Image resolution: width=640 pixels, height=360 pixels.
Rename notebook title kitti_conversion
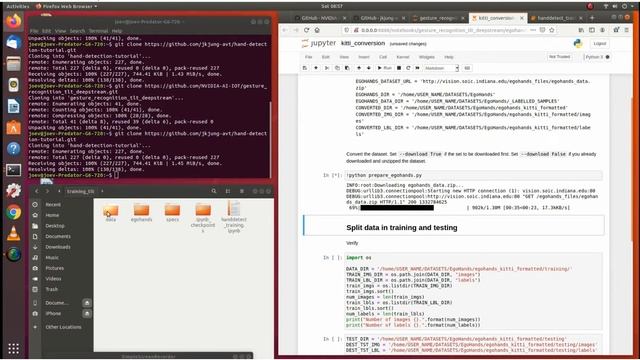coord(363,43)
